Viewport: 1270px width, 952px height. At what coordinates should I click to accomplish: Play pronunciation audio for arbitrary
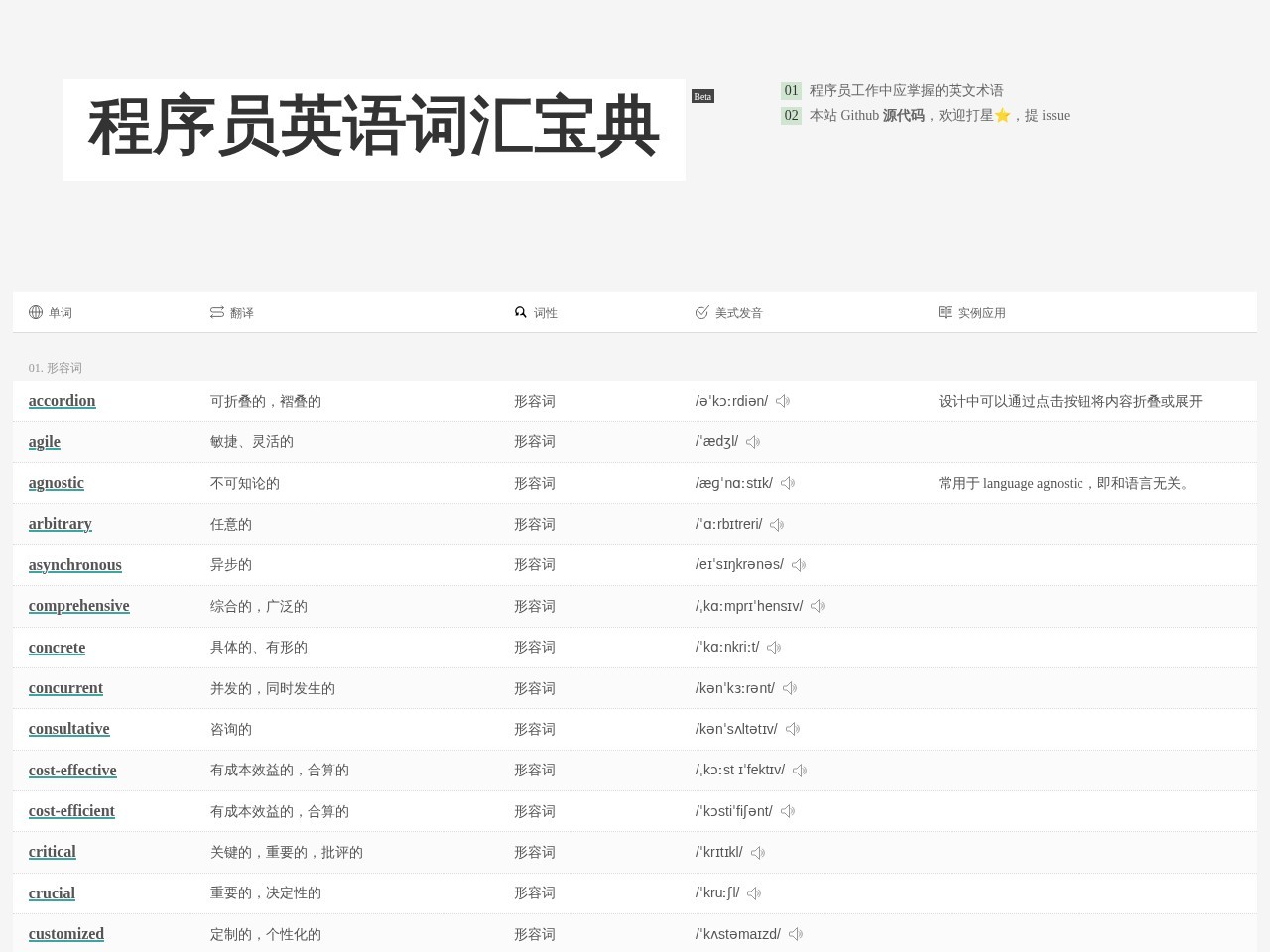point(777,525)
